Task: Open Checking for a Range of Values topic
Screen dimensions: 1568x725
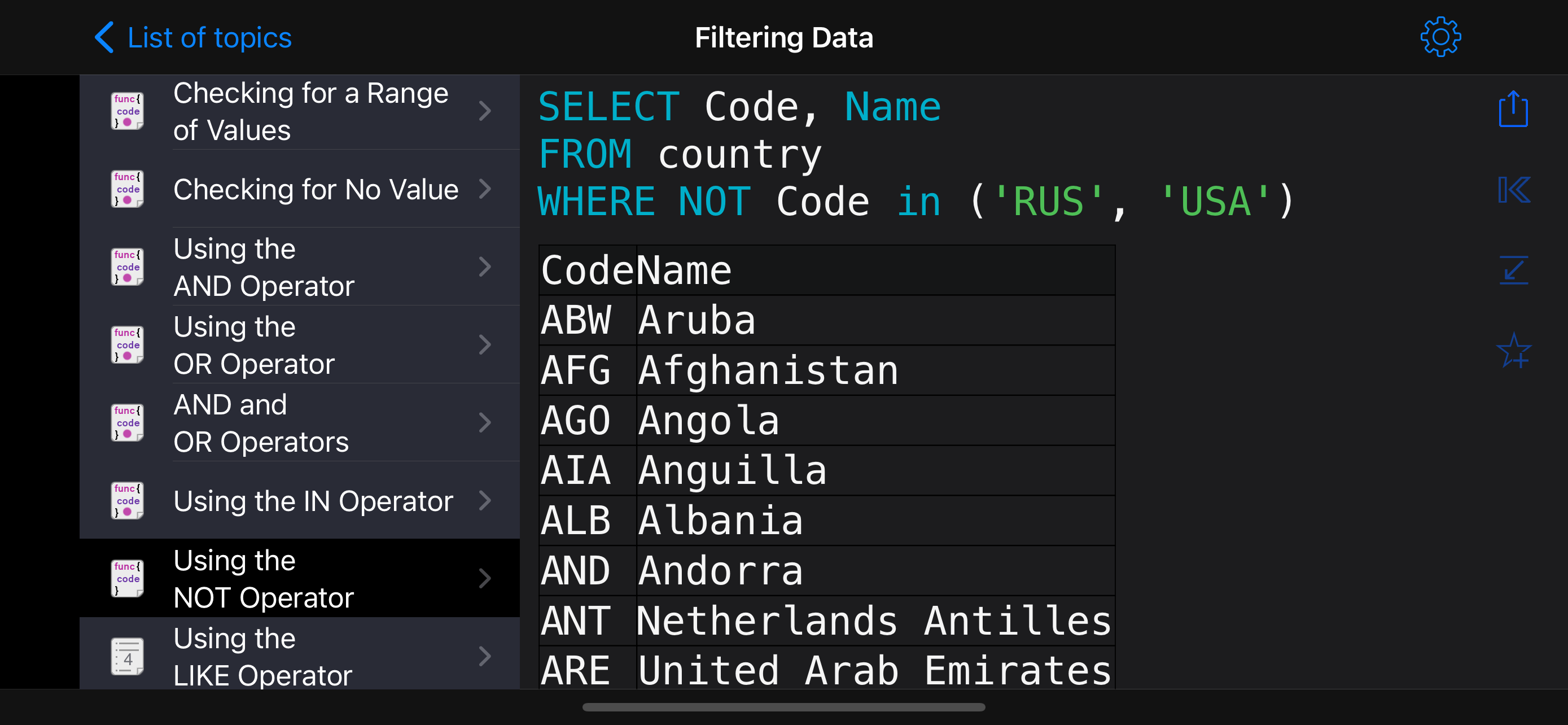Action: (x=300, y=112)
